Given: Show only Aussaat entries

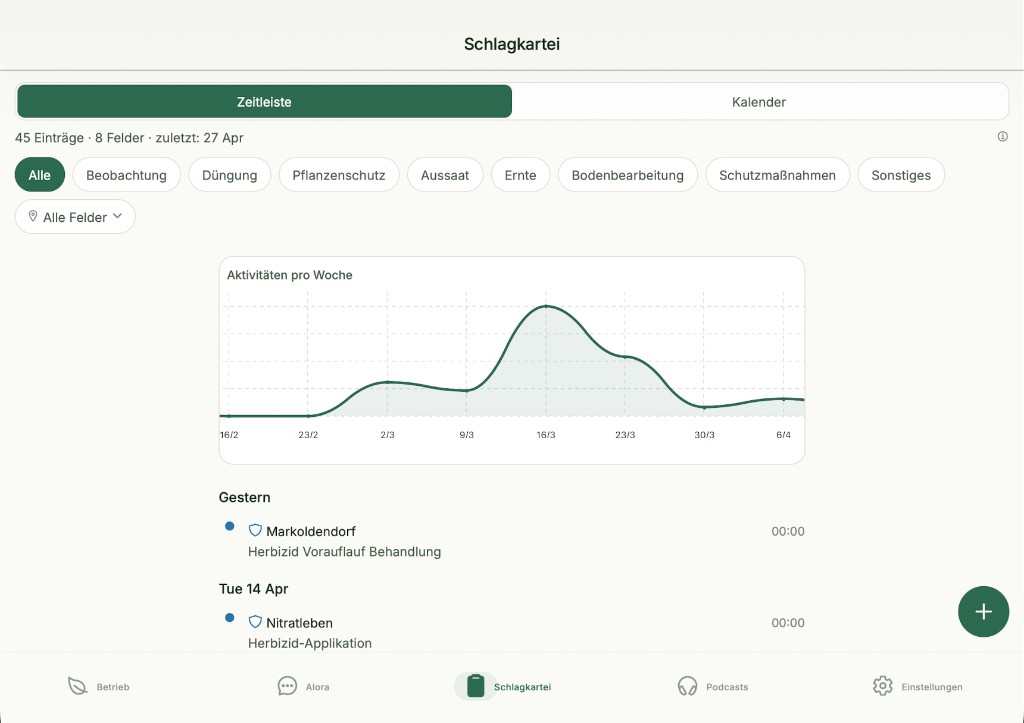Looking at the screenshot, I should pyautogui.click(x=445, y=175).
